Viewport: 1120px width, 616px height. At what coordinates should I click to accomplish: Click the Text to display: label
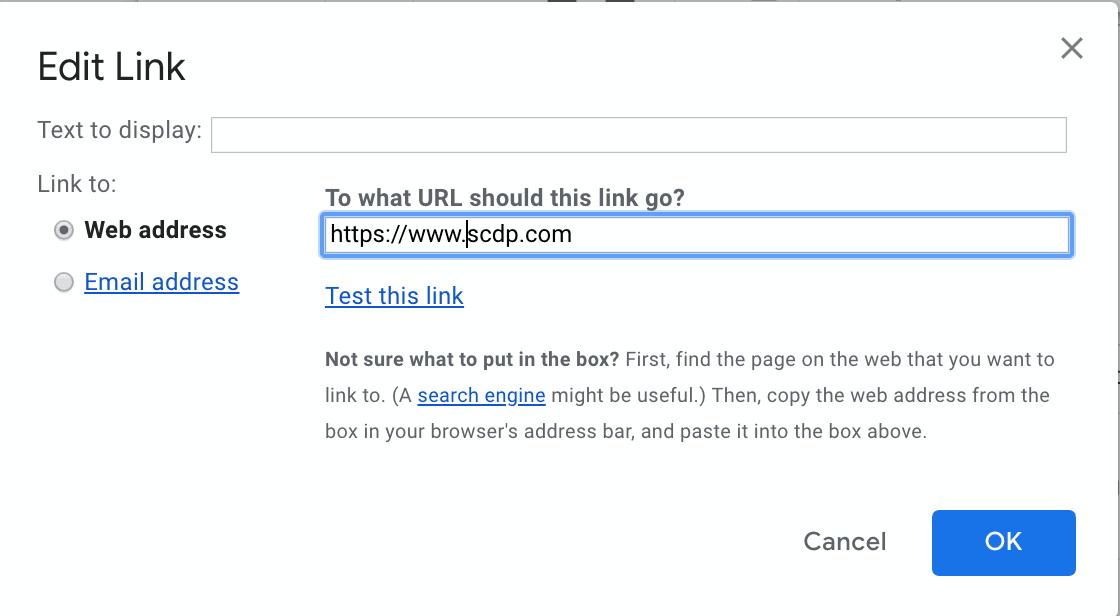point(119,130)
